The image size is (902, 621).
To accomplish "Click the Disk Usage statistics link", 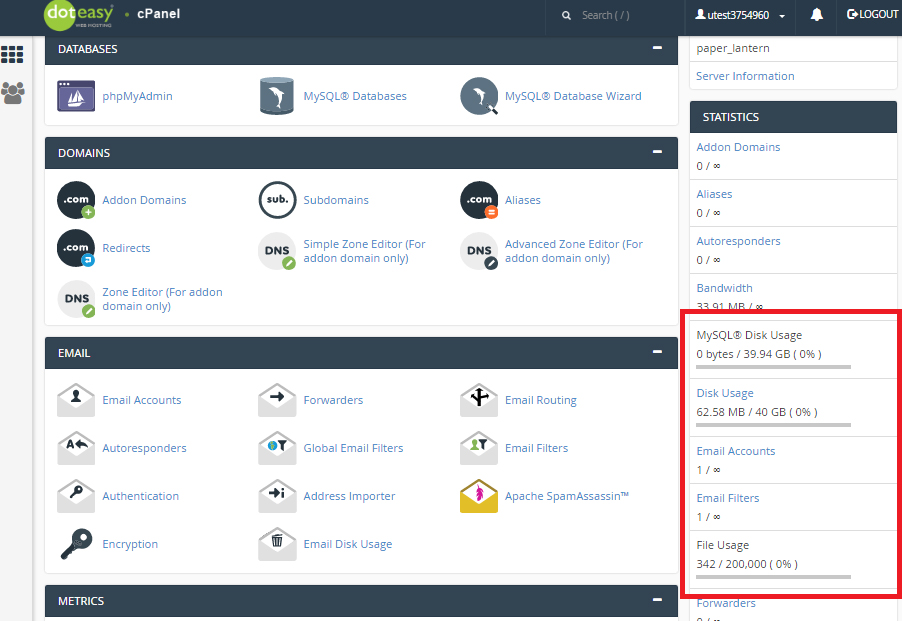I will 725,393.
